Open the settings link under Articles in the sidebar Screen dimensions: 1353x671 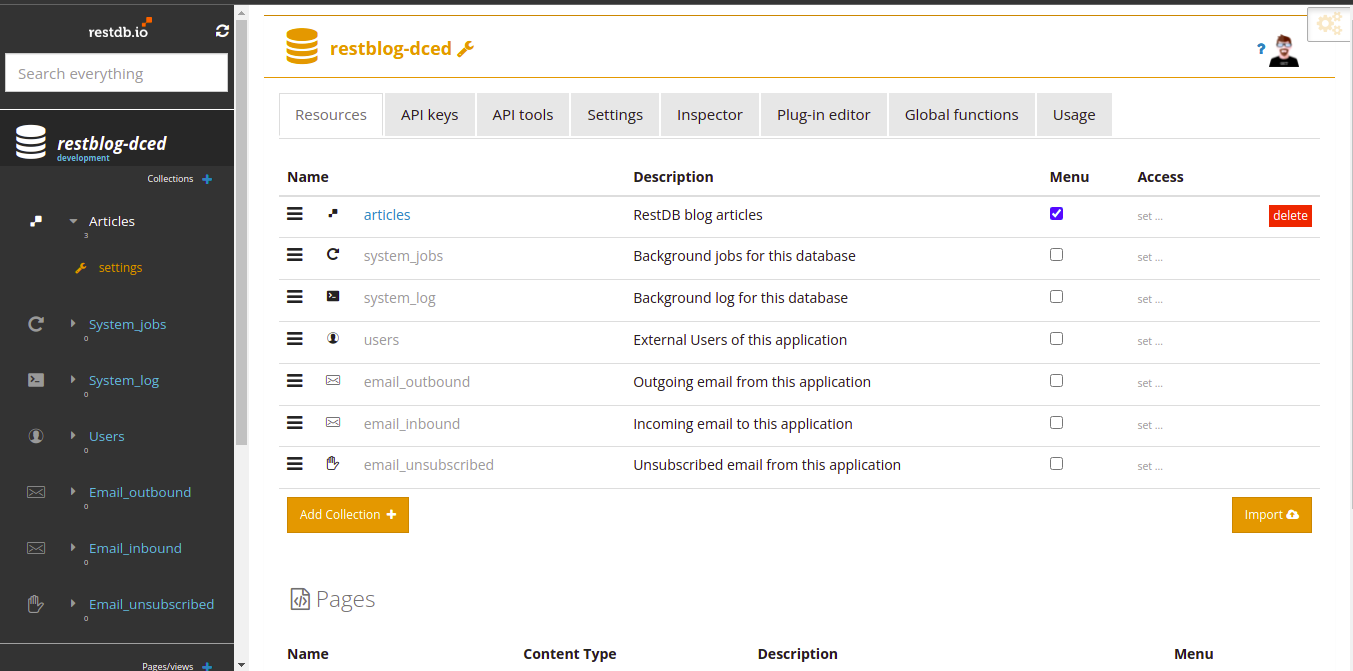click(x=120, y=268)
